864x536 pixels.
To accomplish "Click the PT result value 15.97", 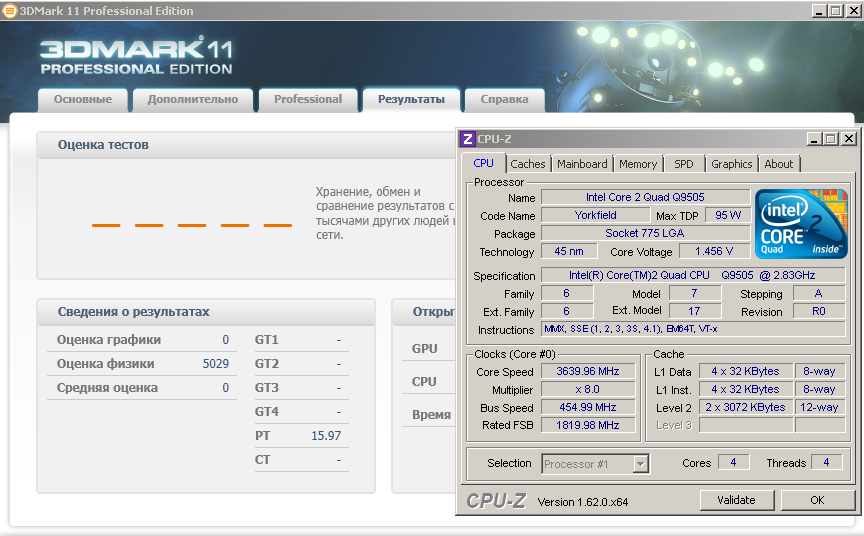I will pyautogui.click(x=326, y=436).
